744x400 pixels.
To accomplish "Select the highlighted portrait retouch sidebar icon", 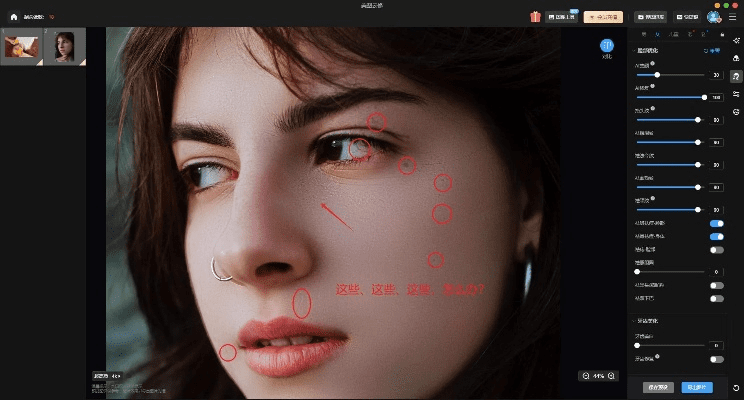I will pyautogui.click(x=736, y=77).
